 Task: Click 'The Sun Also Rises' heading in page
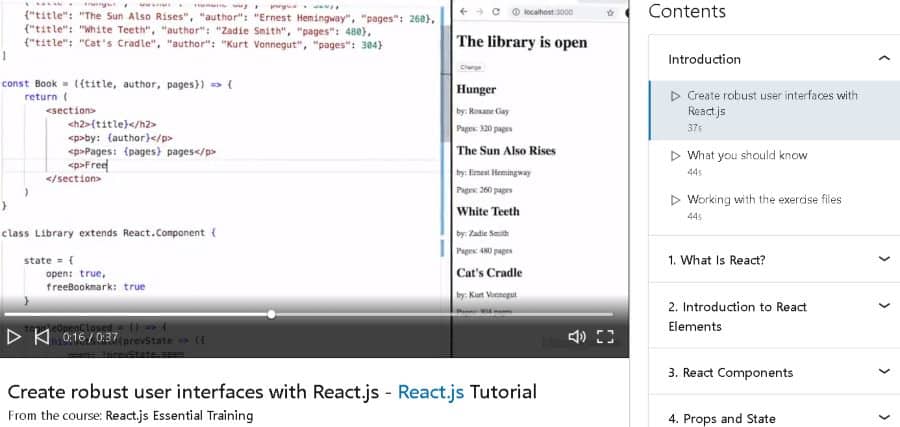(x=506, y=151)
